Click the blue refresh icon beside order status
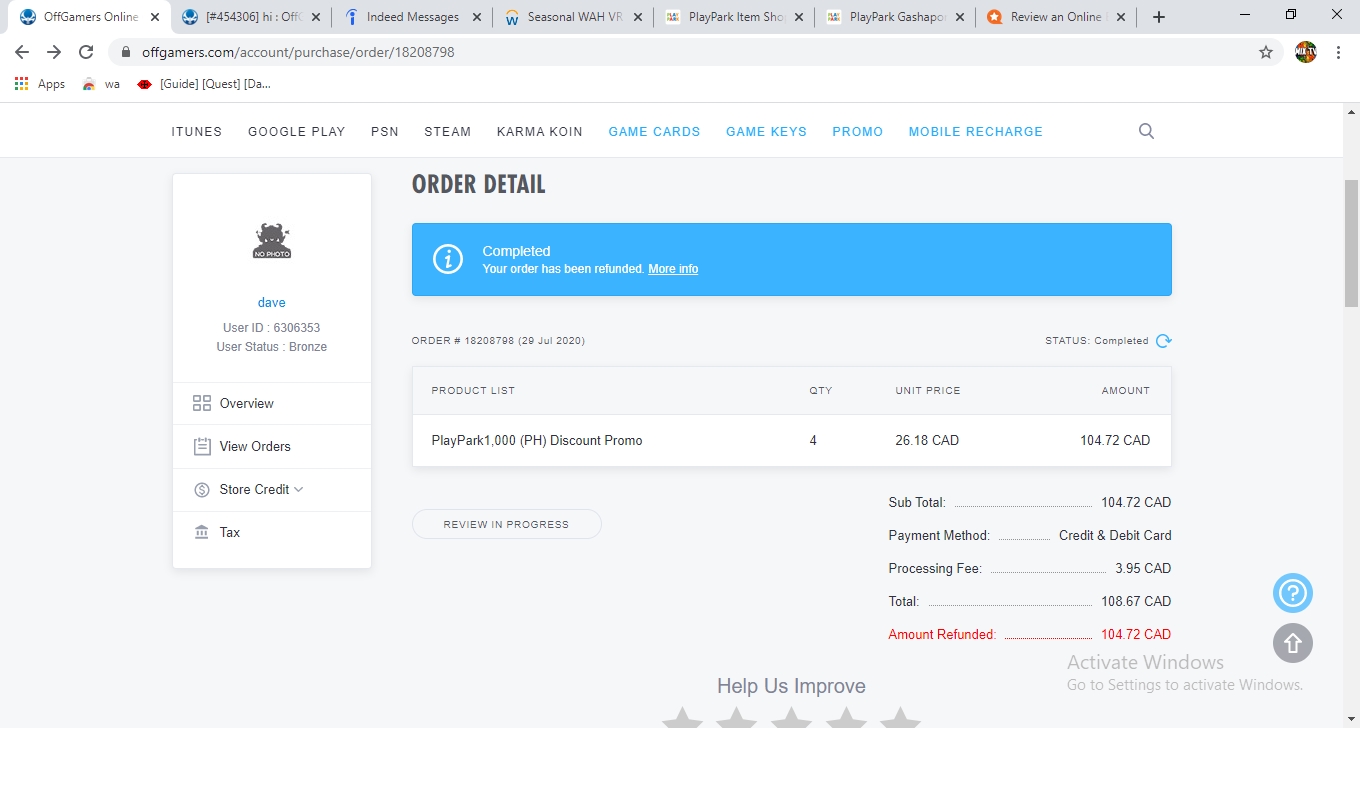 point(1163,340)
